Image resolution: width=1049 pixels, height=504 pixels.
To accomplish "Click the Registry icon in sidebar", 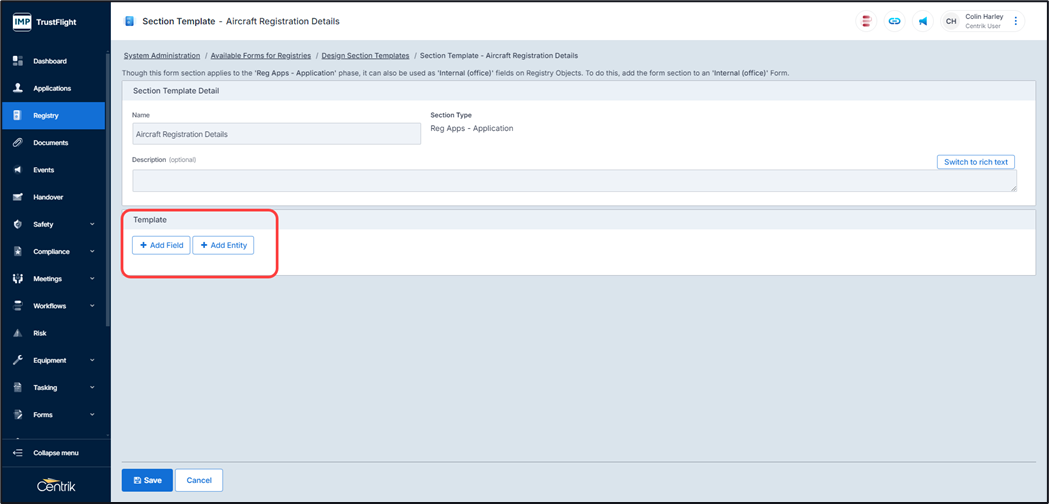I will coord(18,115).
